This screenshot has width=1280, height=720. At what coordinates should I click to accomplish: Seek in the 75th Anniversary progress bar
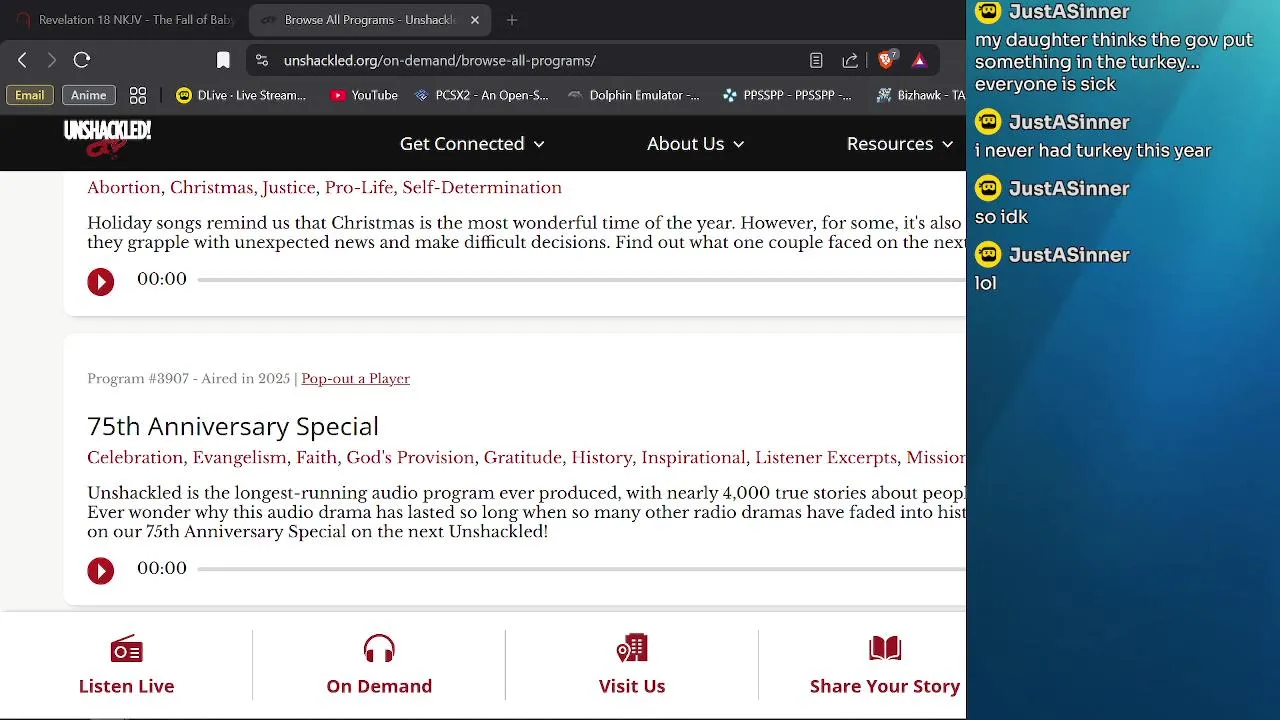581,569
